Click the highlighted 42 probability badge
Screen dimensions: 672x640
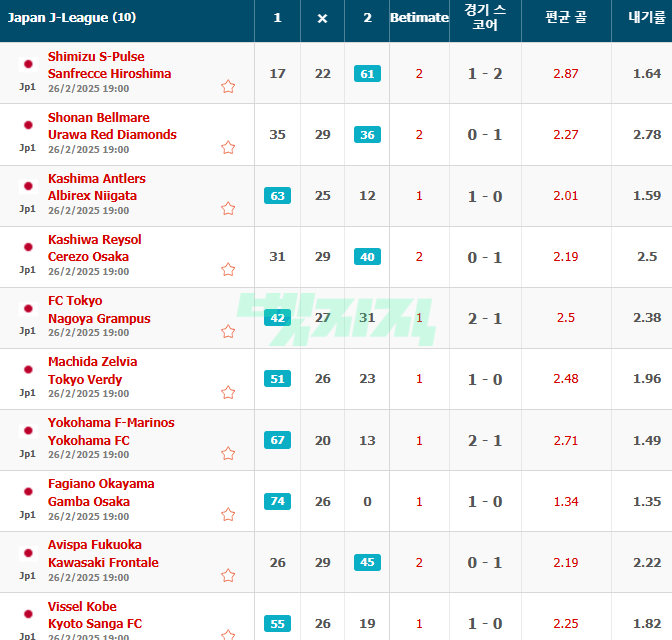point(277,318)
